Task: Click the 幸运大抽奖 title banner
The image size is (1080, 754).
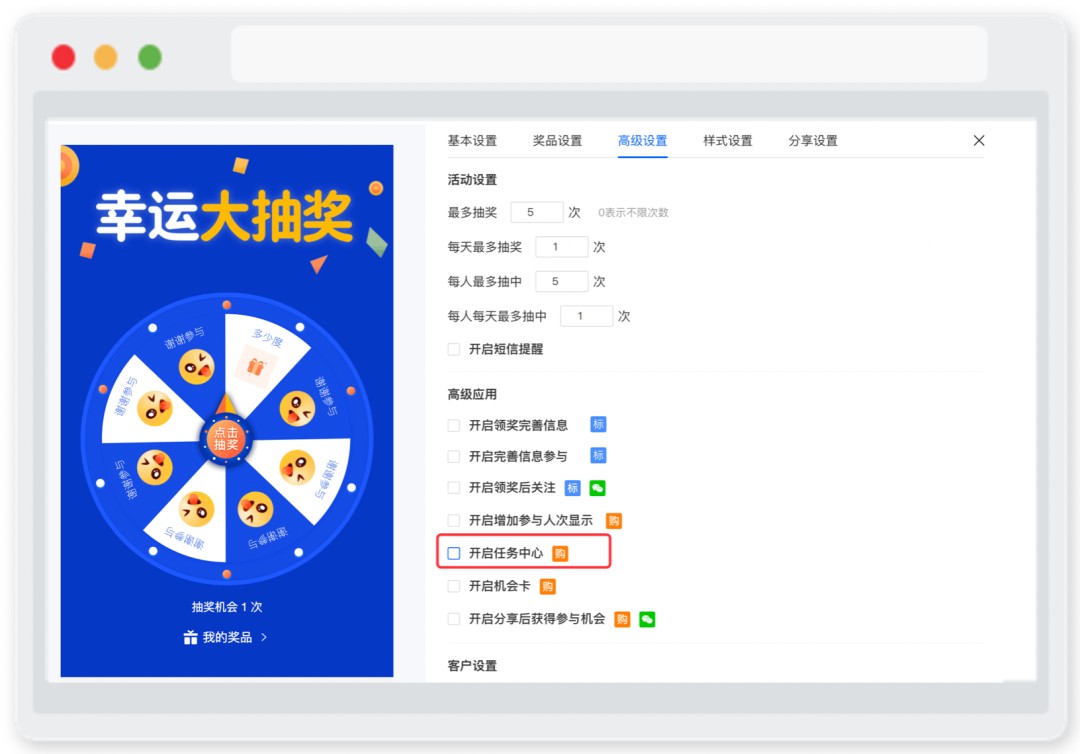Action: tap(224, 216)
